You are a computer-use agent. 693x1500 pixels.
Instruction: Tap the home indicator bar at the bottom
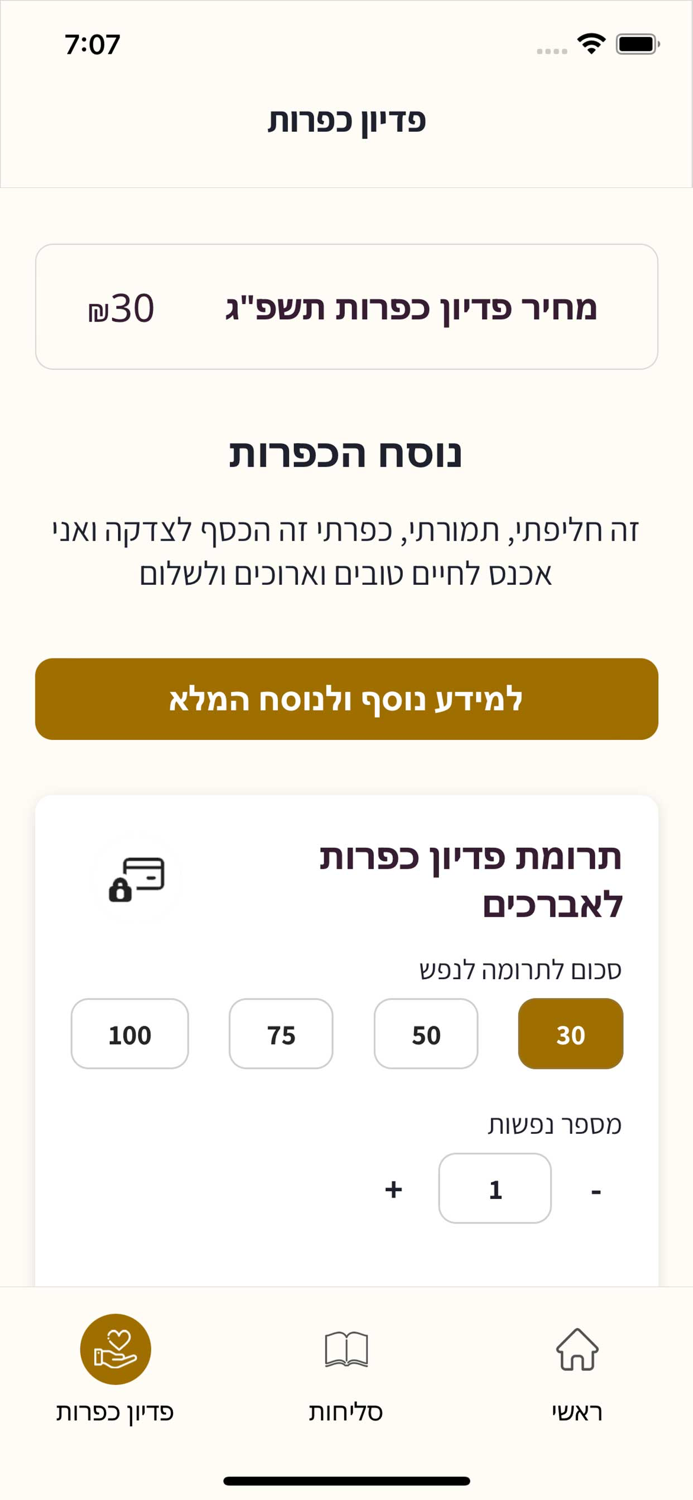coord(346,1480)
